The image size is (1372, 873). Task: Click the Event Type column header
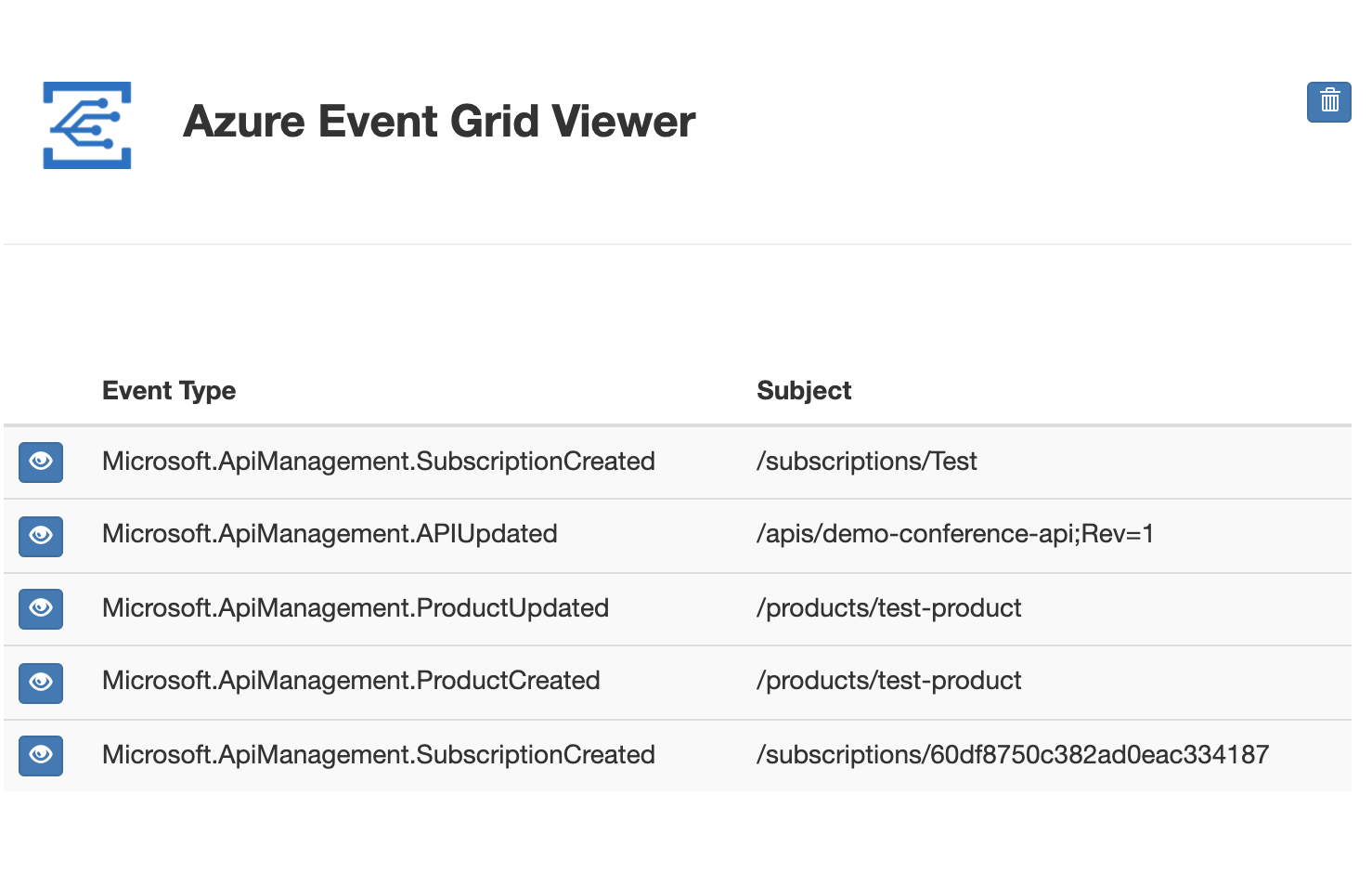pos(169,391)
